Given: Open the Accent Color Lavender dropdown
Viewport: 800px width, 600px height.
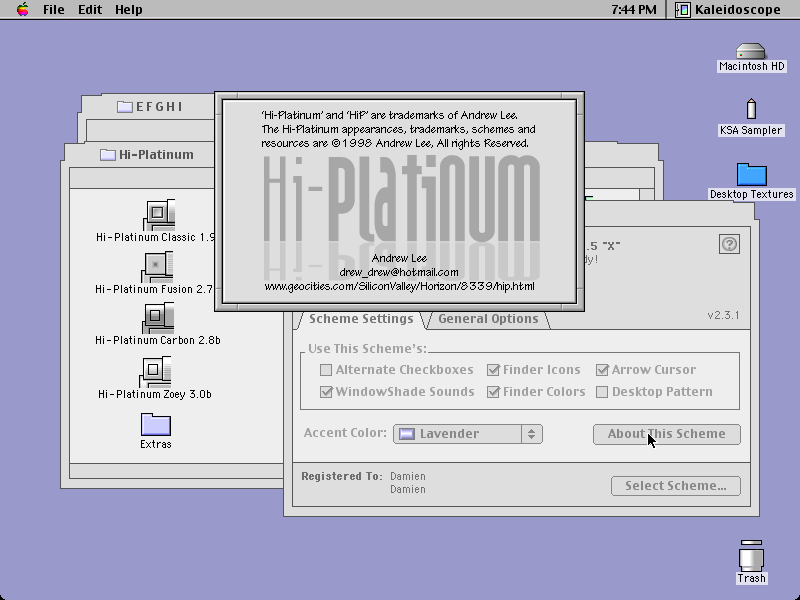Looking at the screenshot, I should pyautogui.click(x=467, y=434).
